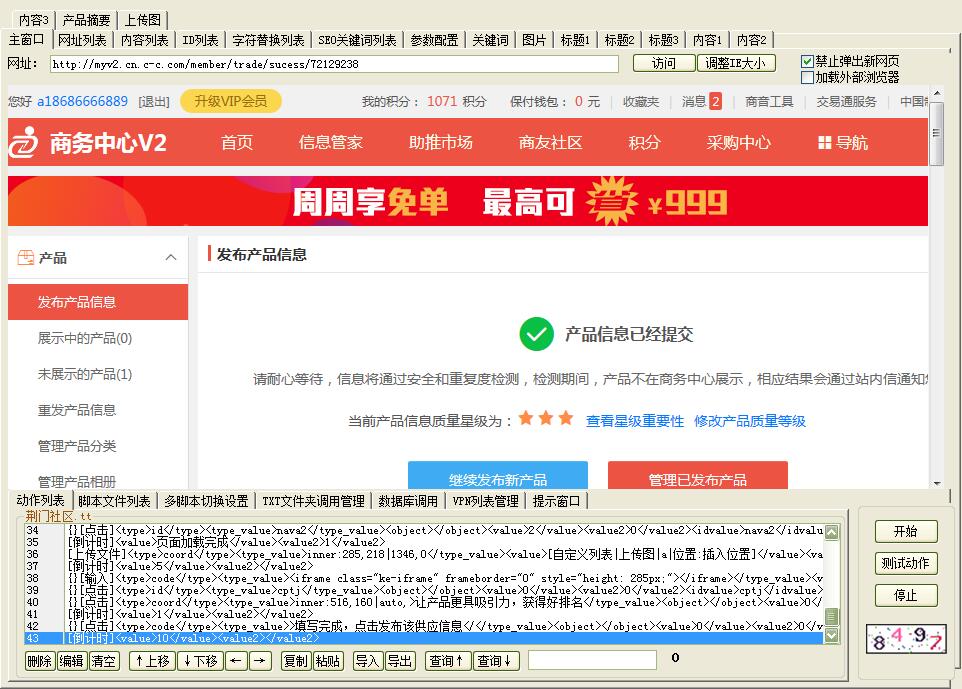Enable 加载外部浏览器 checkbox
The height and width of the screenshot is (689, 962).
click(x=807, y=77)
